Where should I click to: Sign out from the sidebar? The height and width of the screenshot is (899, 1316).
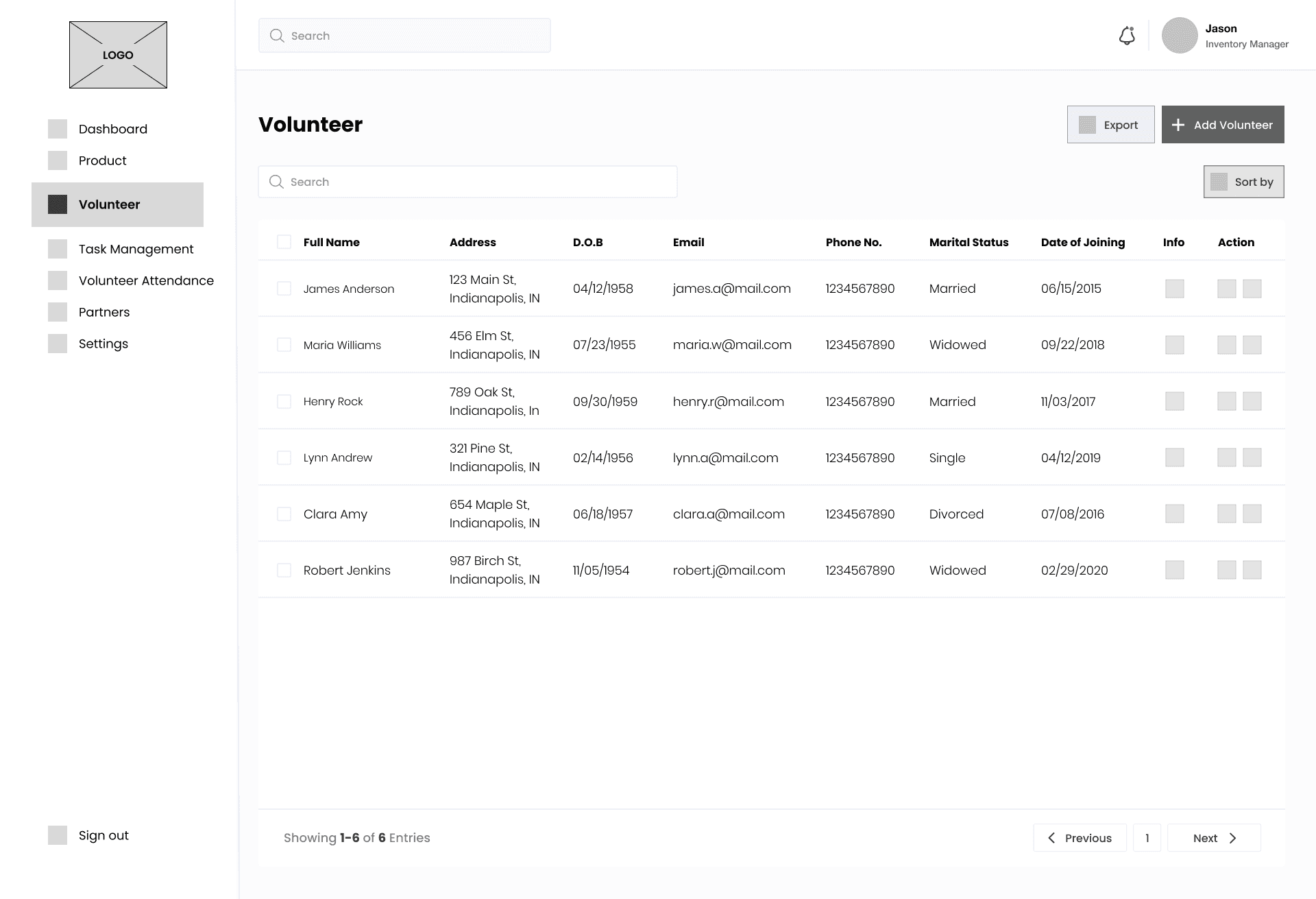coord(103,835)
